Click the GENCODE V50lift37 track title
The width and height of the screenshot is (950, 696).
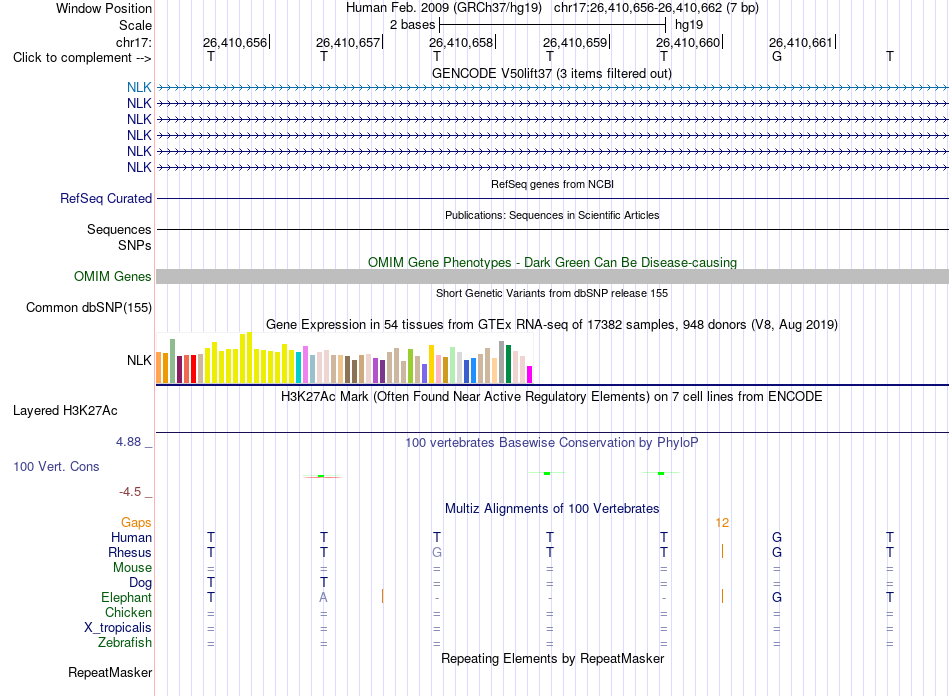pyautogui.click(x=552, y=73)
